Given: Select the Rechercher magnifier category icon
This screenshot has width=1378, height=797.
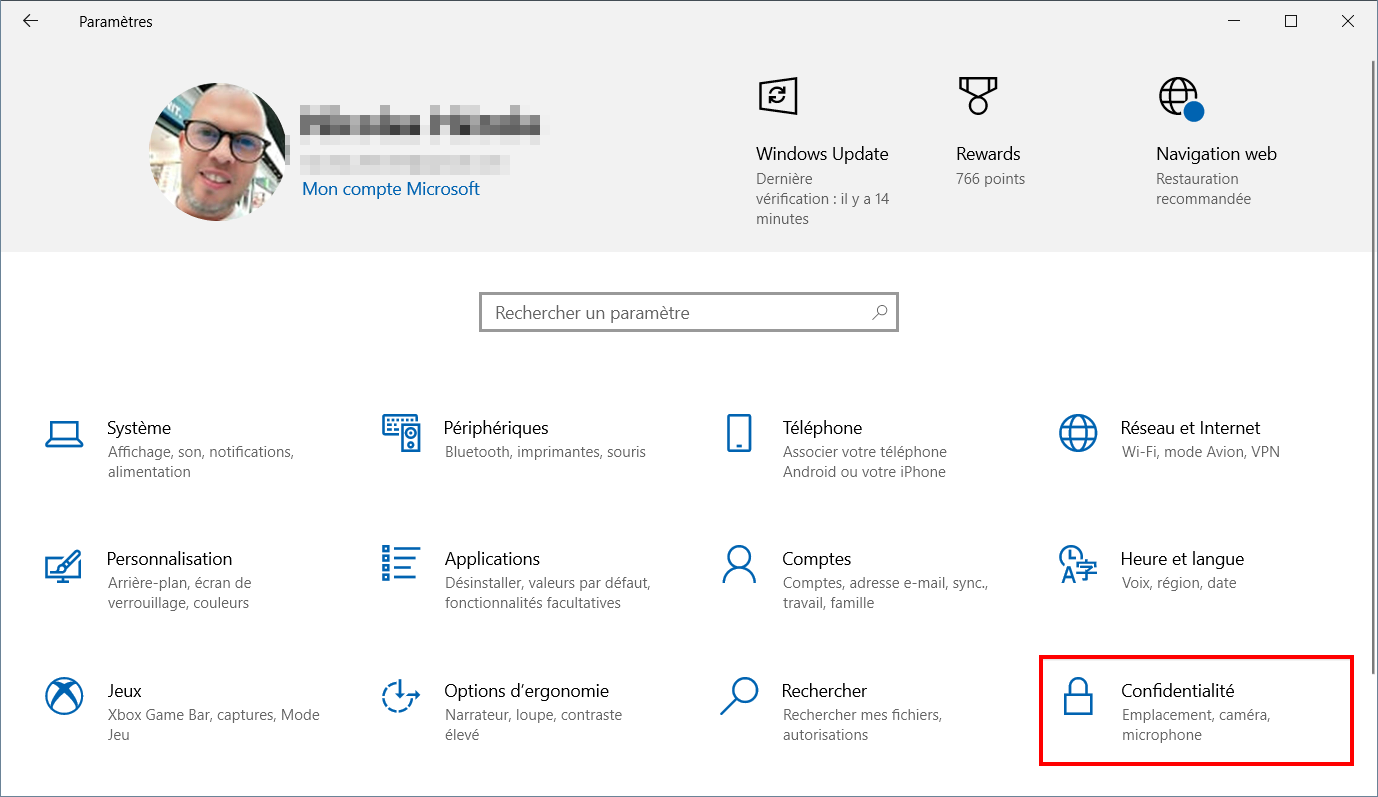Looking at the screenshot, I should (739, 696).
